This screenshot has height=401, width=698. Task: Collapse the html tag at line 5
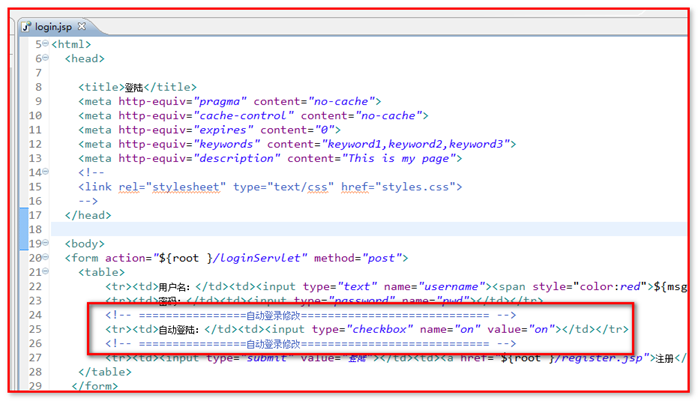(x=45, y=44)
